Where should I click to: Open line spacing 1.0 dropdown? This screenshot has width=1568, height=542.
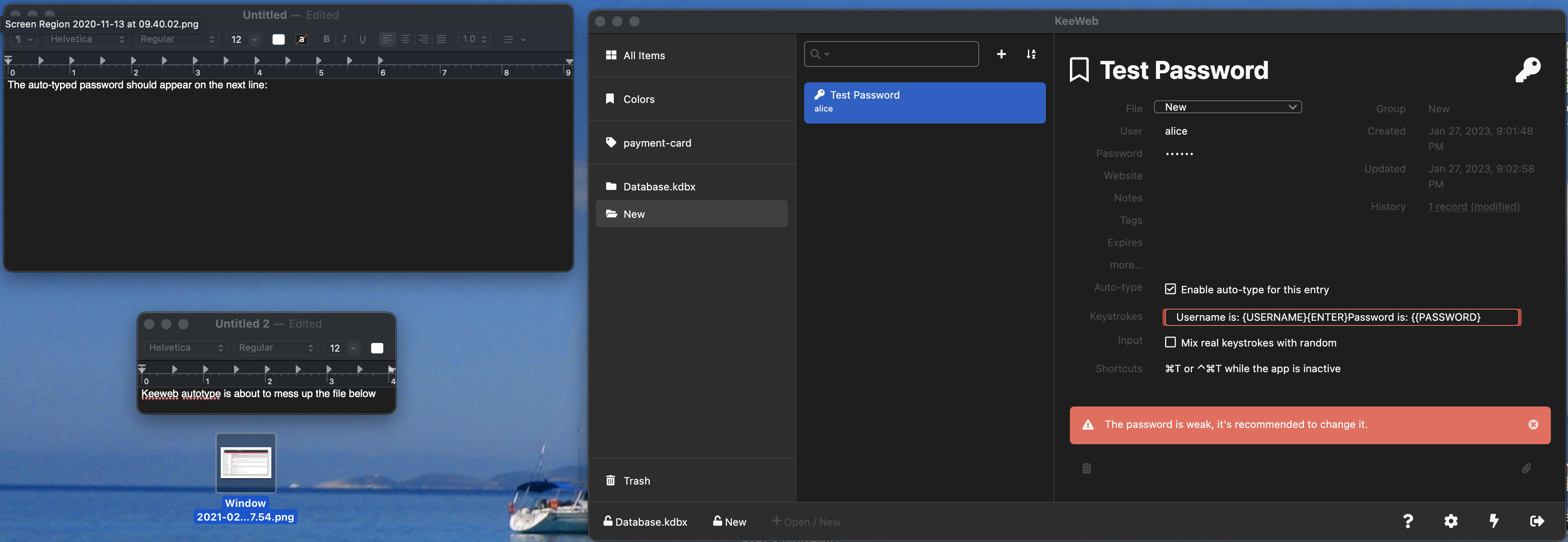point(474,39)
